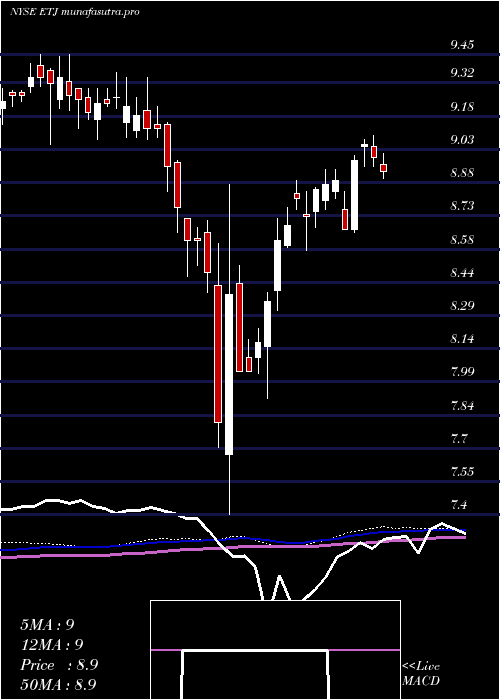Image resolution: width=500 pixels, height=700 pixels.
Task: Click the 12MA : 9 readout
Action: pyautogui.click(x=52, y=644)
